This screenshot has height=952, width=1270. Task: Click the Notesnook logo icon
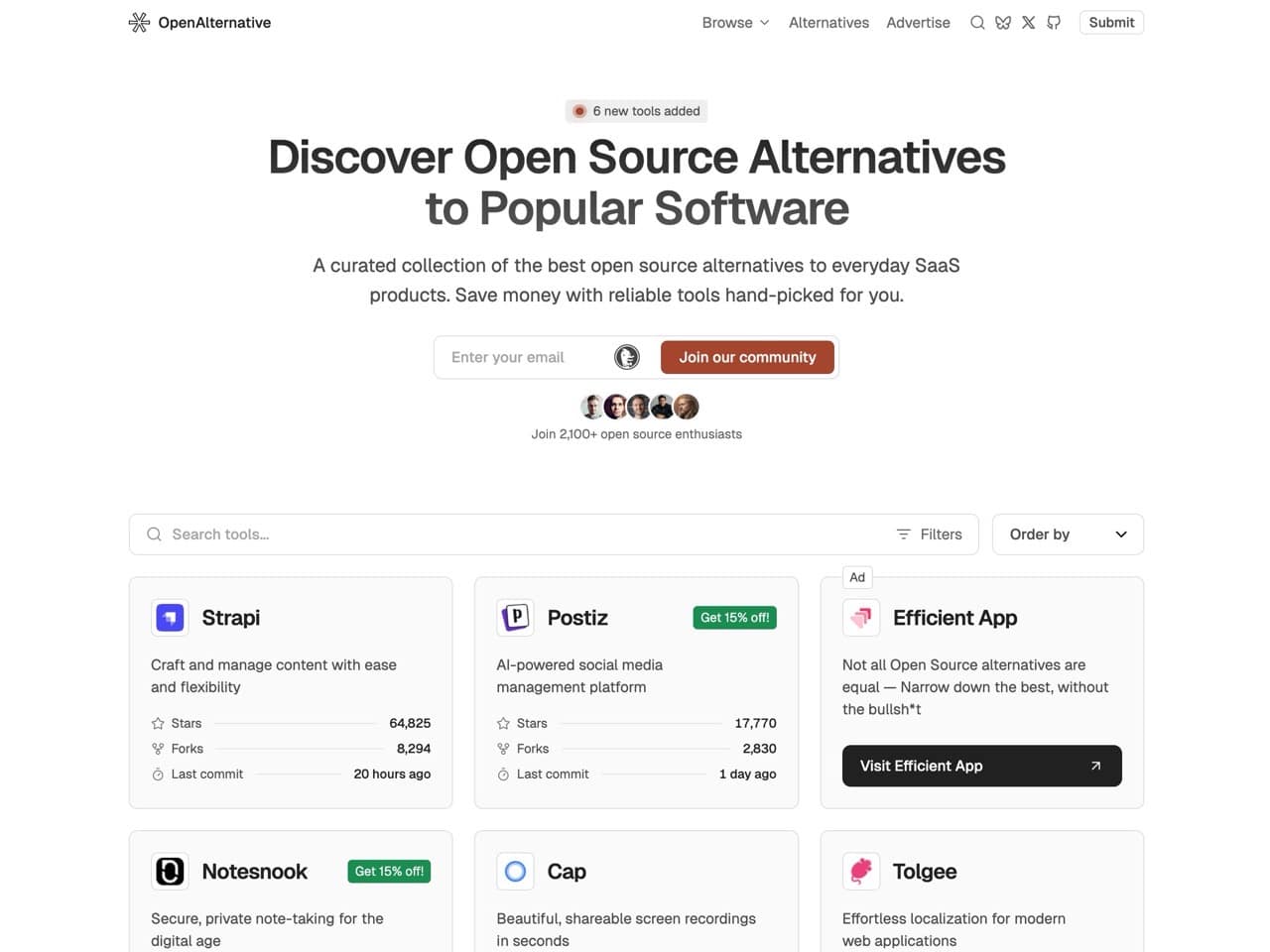pyautogui.click(x=170, y=872)
